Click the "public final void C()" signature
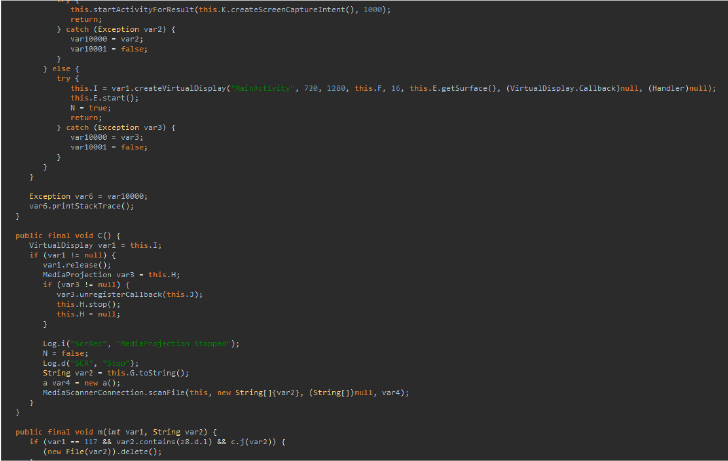This screenshot has width=728, height=461. point(68,235)
